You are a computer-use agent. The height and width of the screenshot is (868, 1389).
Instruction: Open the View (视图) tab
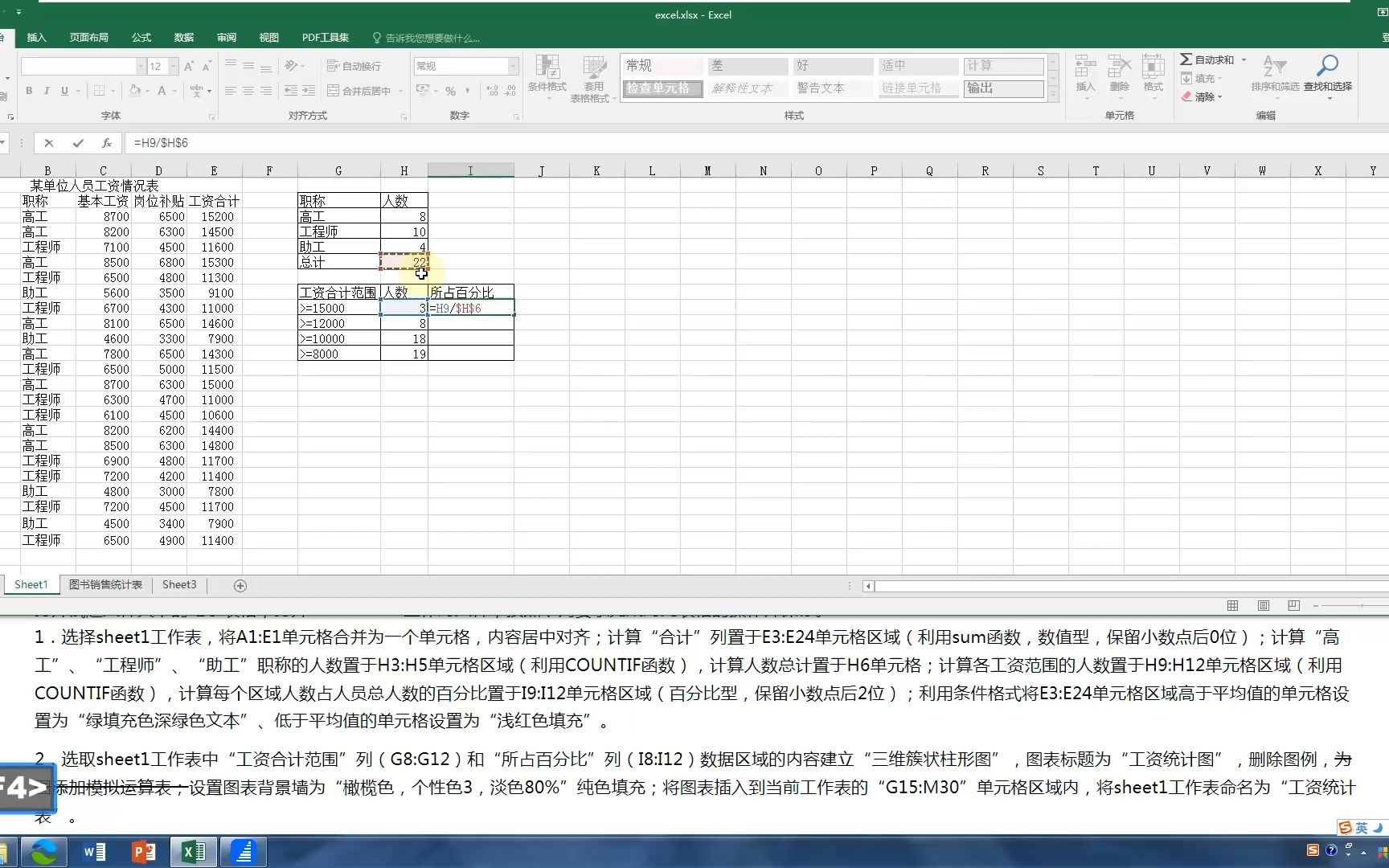[x=269, y=38]
